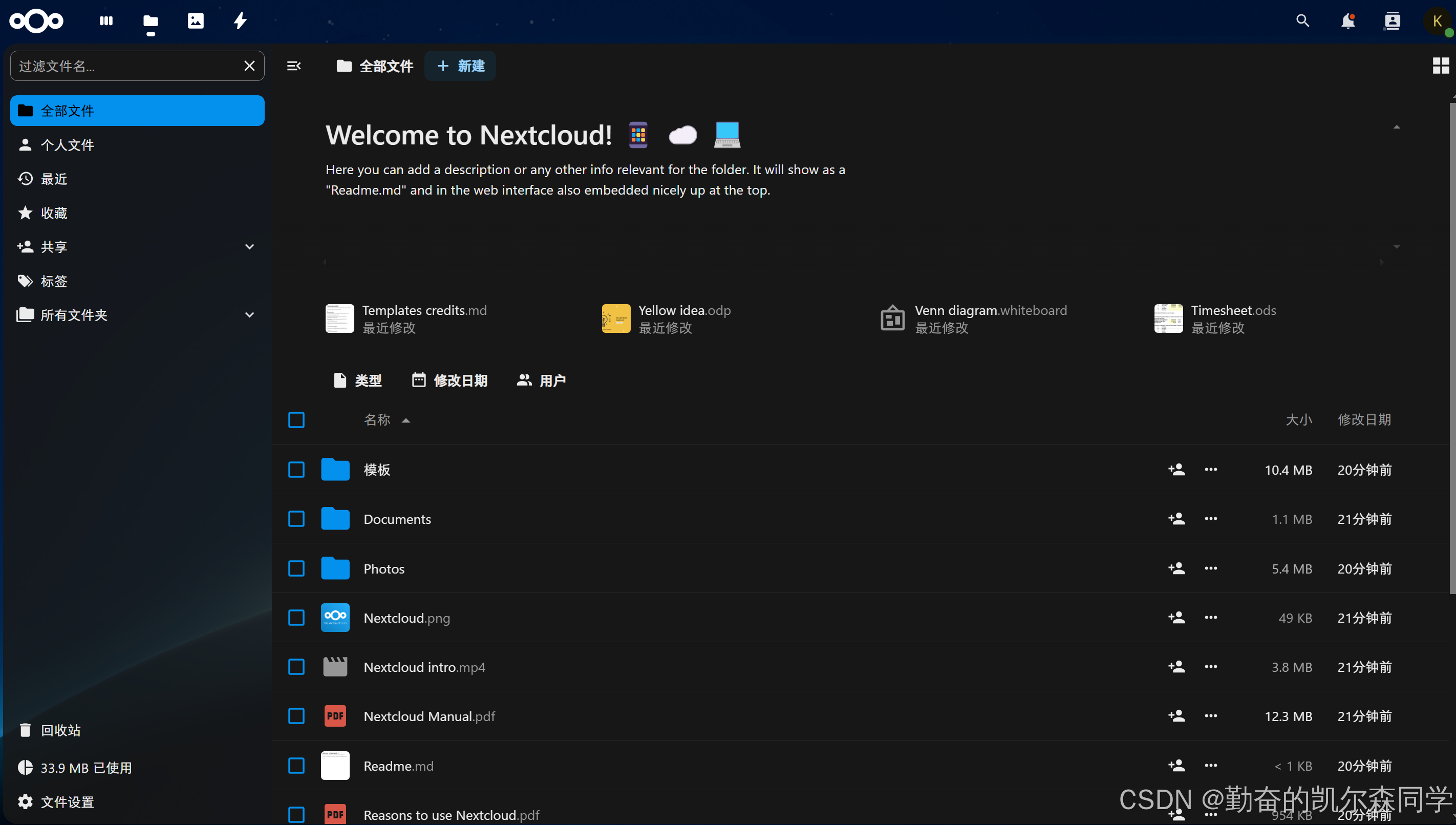This screenshot has height=825, width=1456.
Task: Collapse the navigation sidebar toggle
Action: click(x=293, y=66)
